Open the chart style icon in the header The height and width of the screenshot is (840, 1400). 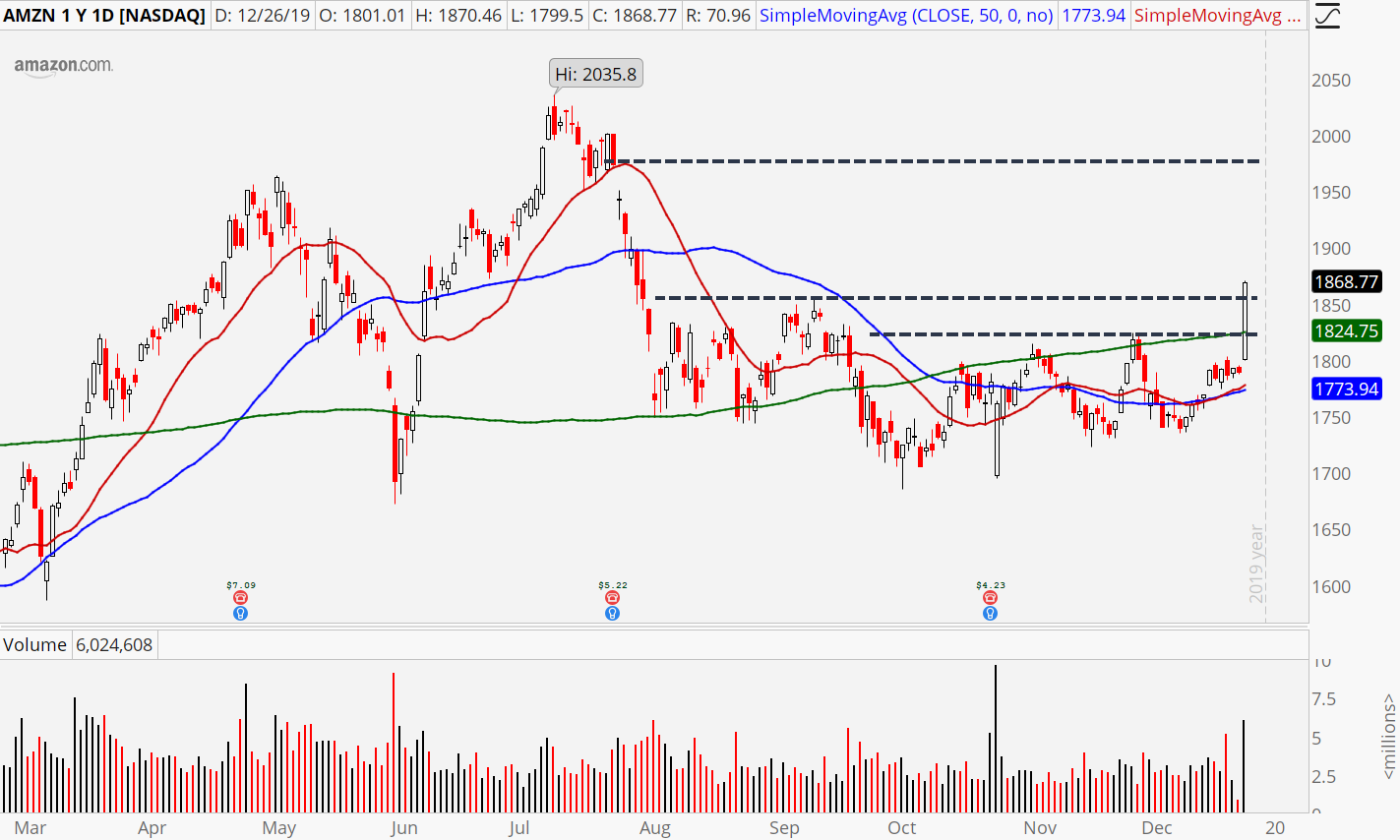pos(1327,16)
